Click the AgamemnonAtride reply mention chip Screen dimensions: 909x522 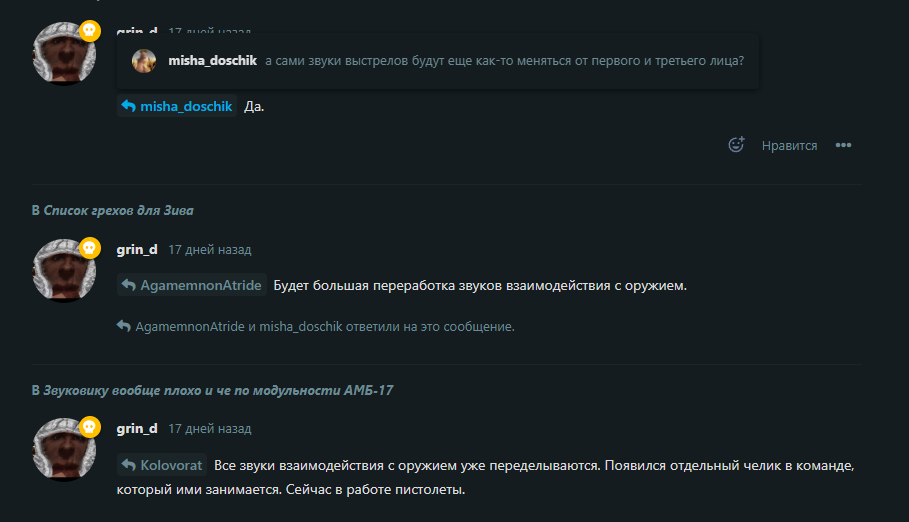tap(192, 285)
